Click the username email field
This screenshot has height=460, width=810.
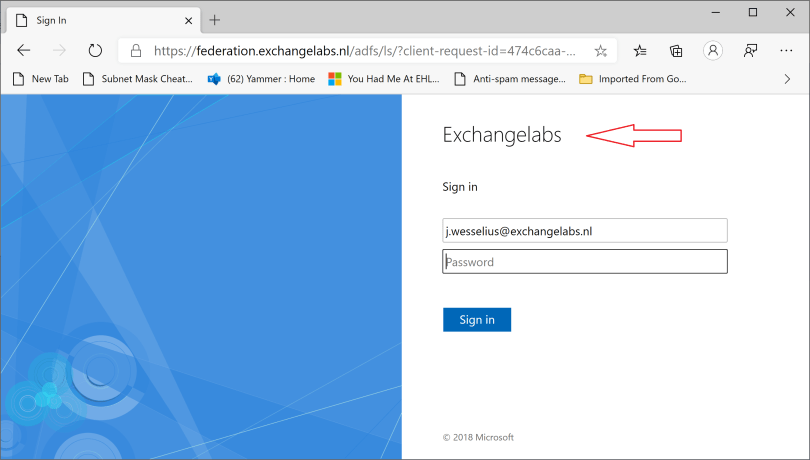584,231
